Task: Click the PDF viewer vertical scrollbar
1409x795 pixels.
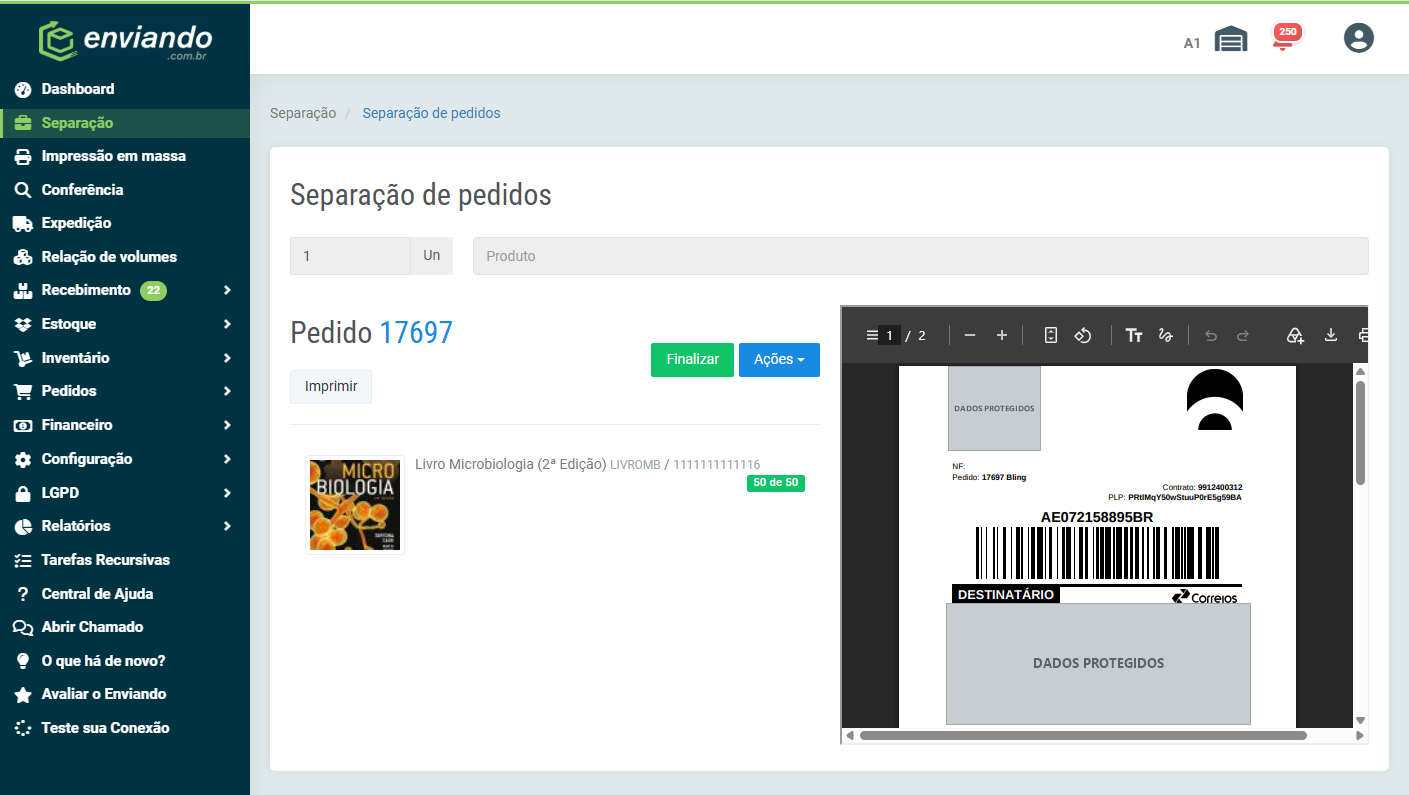Action: [x=1360, y=432]
